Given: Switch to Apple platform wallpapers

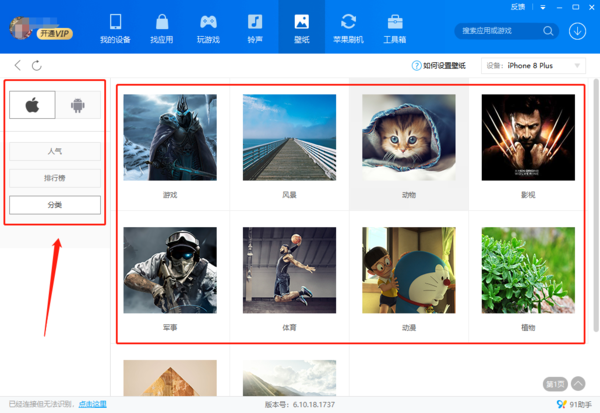Looking at the screenshot, I should coord(32,105).
